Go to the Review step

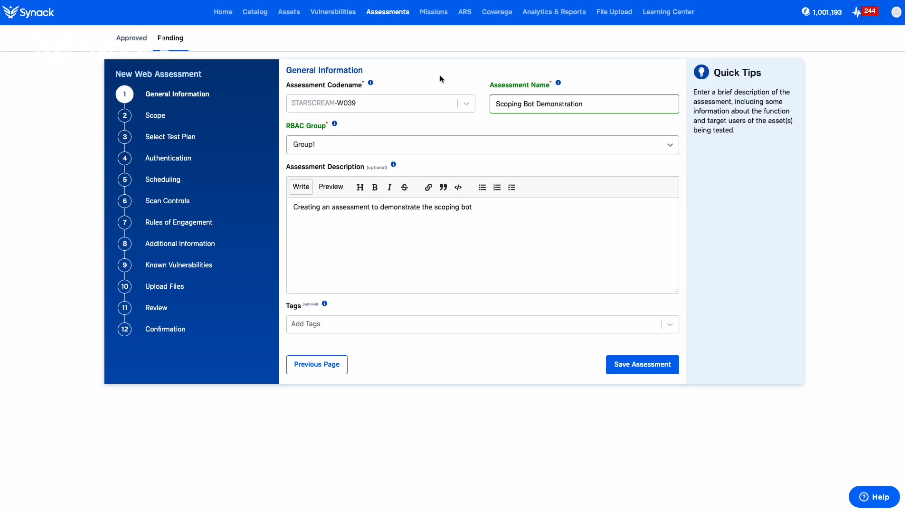(x=156, y=308)
